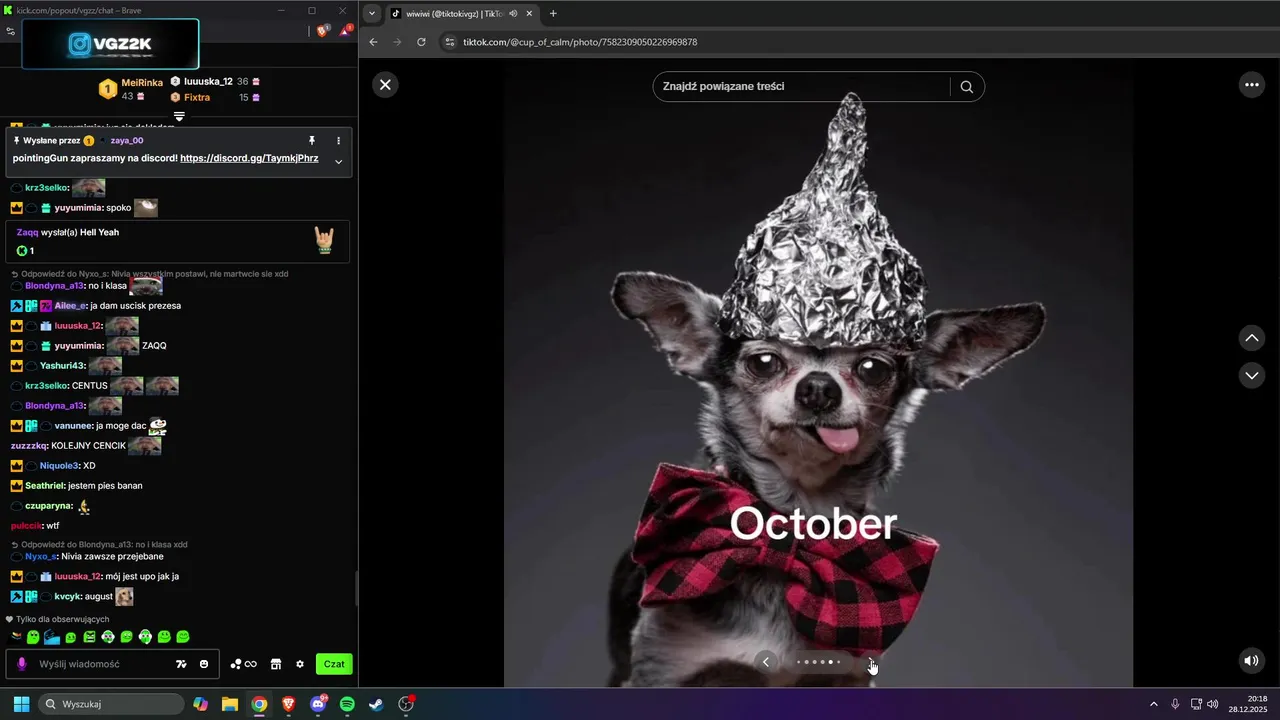The image size is (1280, 720).
Task: Open chat settings gear
Action: pos(299,664)
